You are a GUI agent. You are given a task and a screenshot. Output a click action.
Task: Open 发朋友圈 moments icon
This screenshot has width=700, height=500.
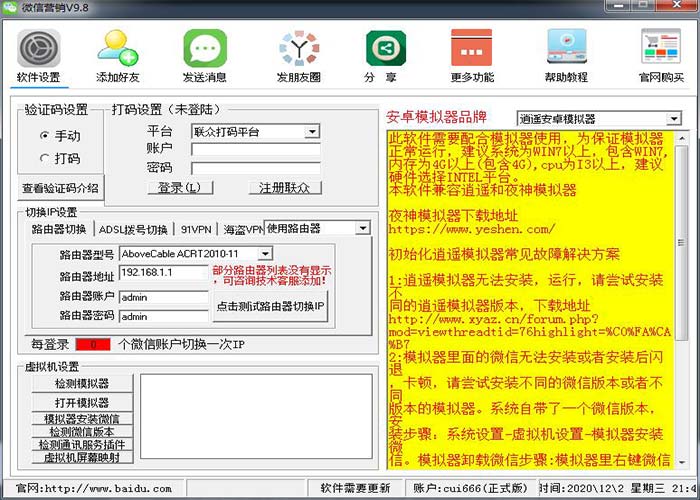point(299,47)
